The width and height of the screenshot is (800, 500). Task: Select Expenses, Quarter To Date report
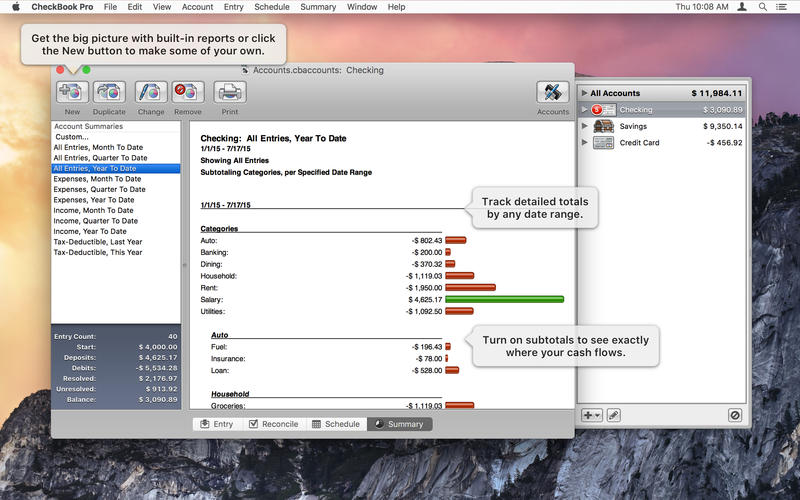116,189
